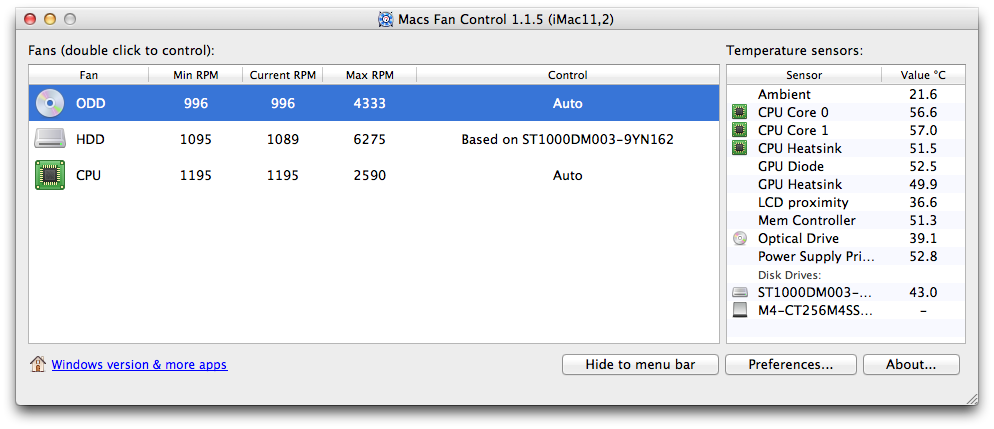
Task: Click Based on ST1000DM003-9YN162 control text
Action: click(x=567, y=139)
